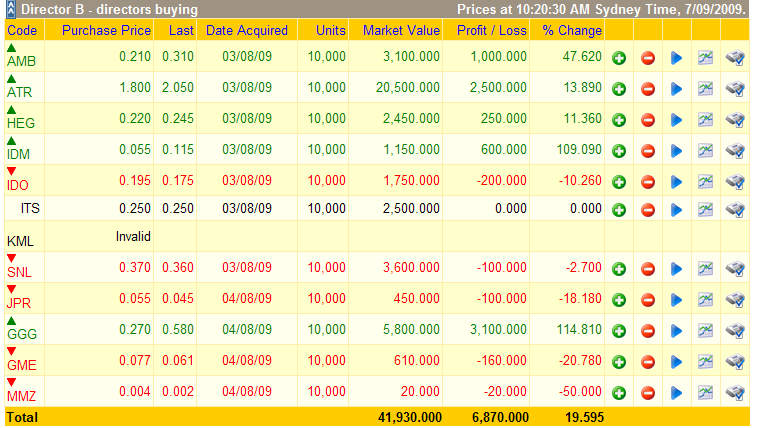Click the green plus icon for AMB

coord(619,59)
